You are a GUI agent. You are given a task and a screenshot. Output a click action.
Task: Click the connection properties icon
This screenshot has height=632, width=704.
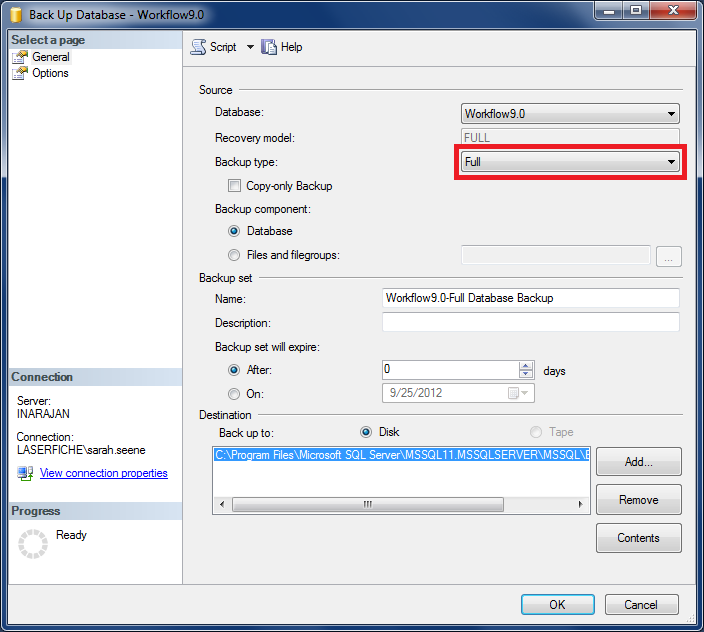point(25,473)
